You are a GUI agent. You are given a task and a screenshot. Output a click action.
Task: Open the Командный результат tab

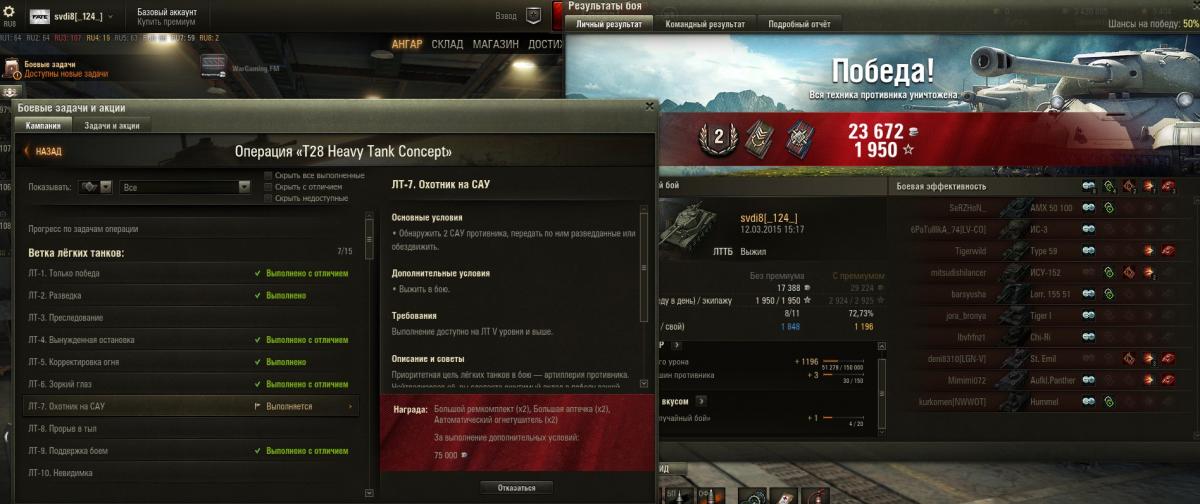click(x=706, y=23)
